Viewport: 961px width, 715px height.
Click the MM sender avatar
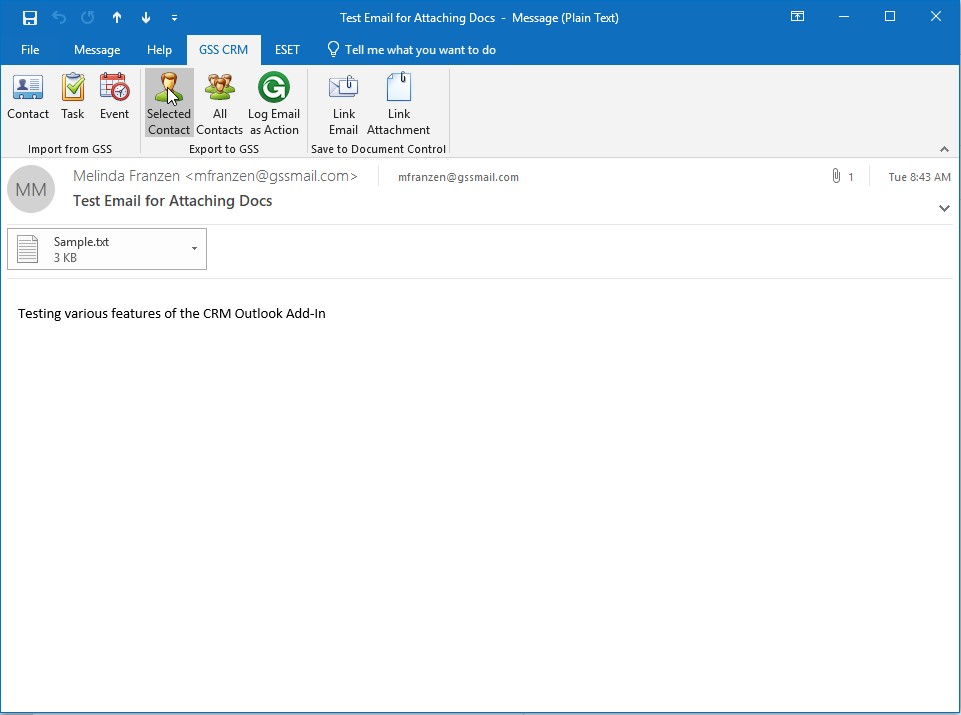[x=31, y=189]
